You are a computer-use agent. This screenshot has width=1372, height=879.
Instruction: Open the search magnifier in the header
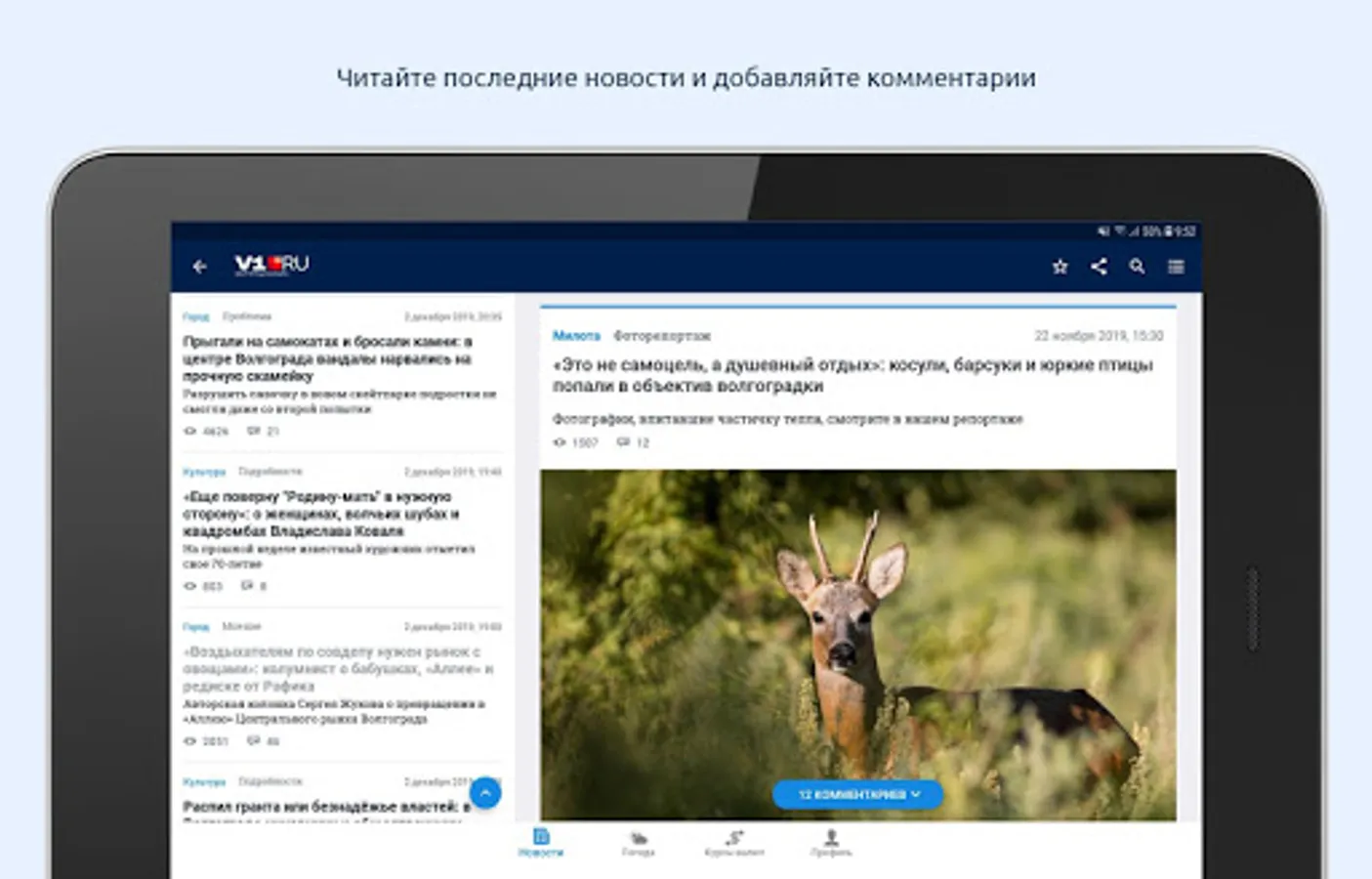(1137, 266)
